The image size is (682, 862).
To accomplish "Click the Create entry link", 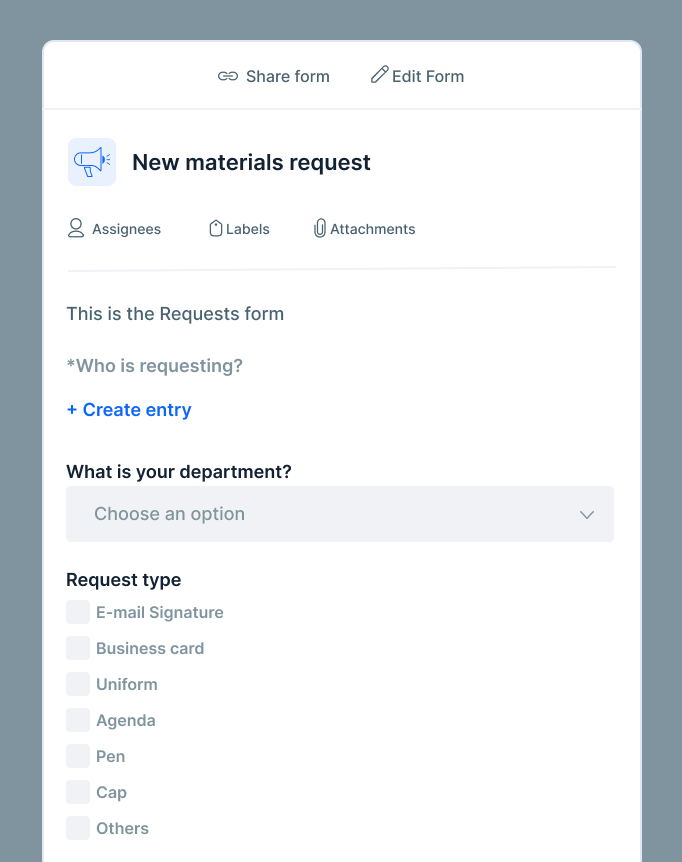I will coord(129,410).
